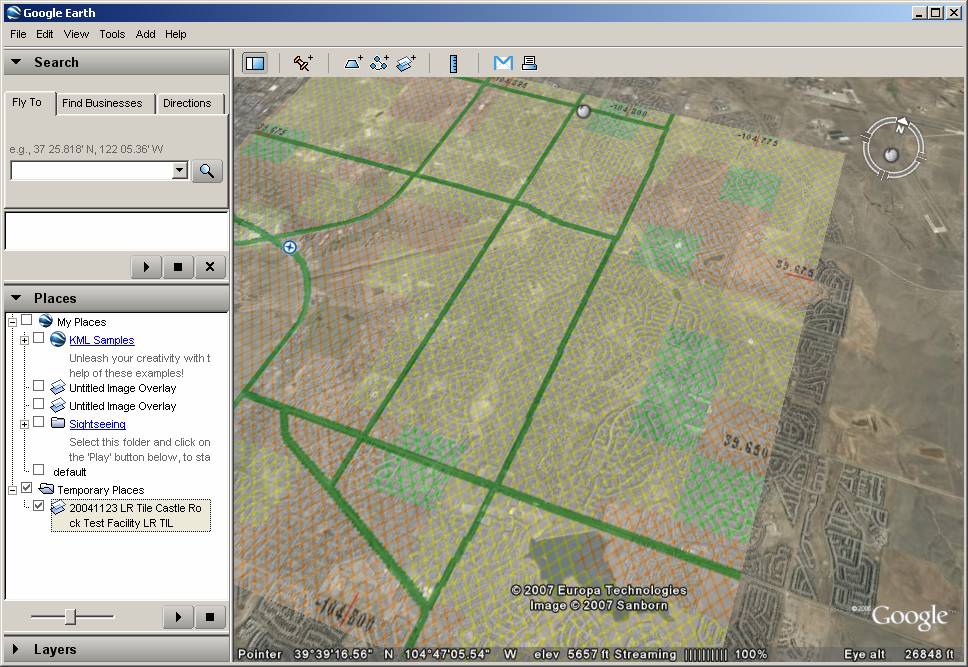The height and width of the screenshot is (667, 968).
Task: Enable the first Untitled Image Overlay checkbox
Action: [38, 386]
